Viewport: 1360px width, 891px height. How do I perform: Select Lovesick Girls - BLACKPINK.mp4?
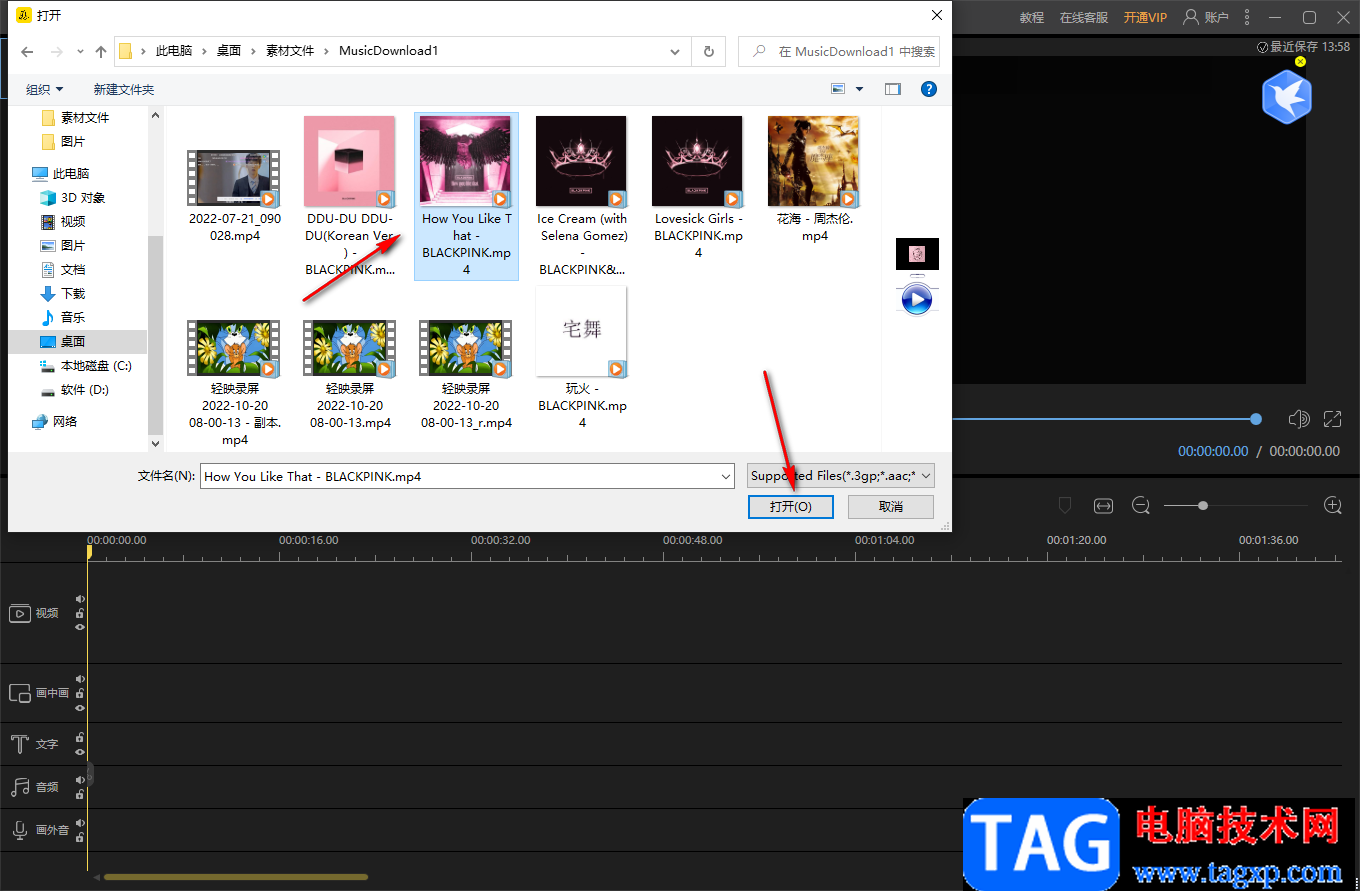[698, 188]
